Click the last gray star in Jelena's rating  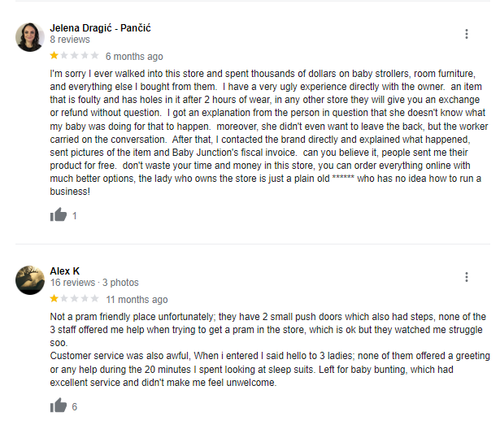(95, 55)
